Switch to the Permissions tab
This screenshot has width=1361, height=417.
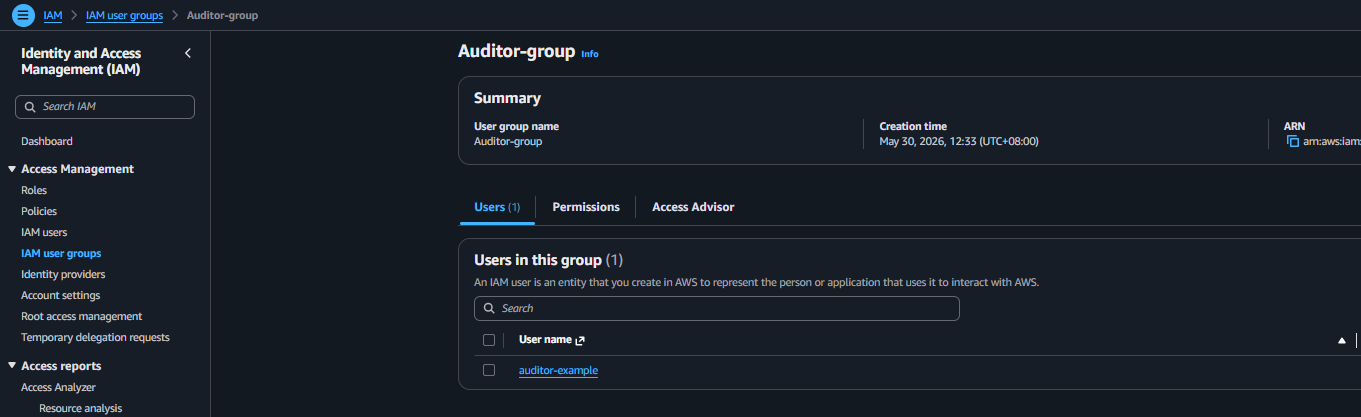point(586,207)
